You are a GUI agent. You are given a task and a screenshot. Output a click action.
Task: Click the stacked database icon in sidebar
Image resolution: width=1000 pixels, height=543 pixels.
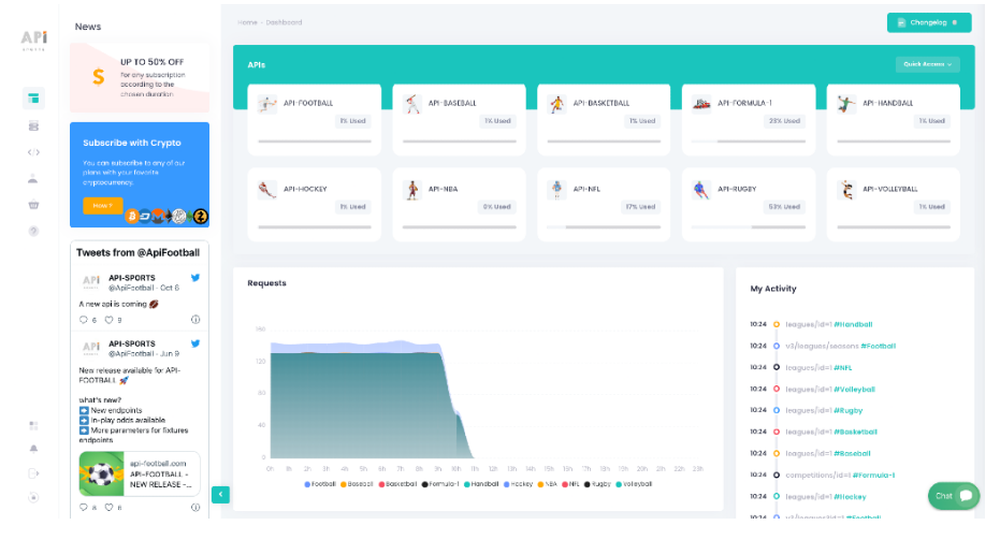(34, 126)
